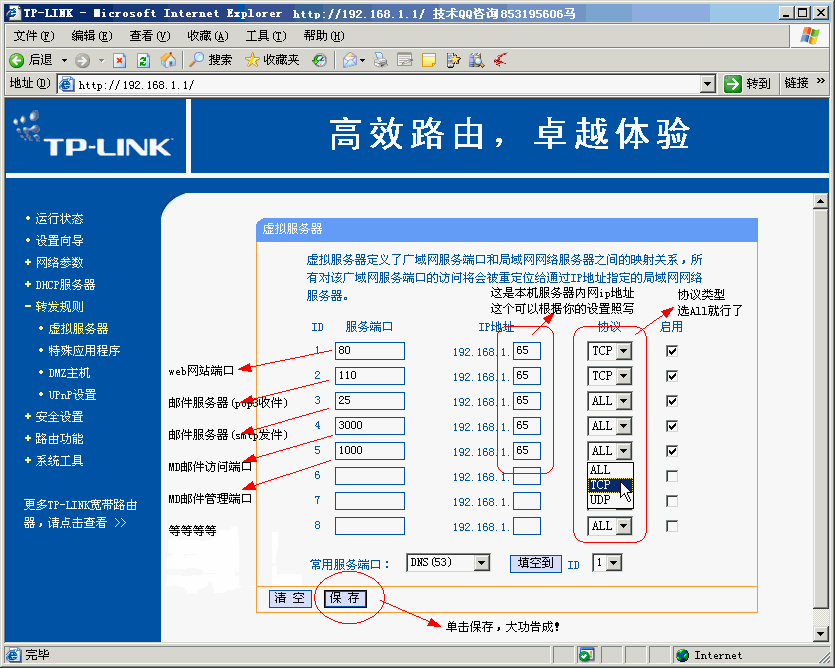Open Search (搜索) in IE toolbar
Image resolution: width=835 pixels, height=668 pixels.
[211, 60]
